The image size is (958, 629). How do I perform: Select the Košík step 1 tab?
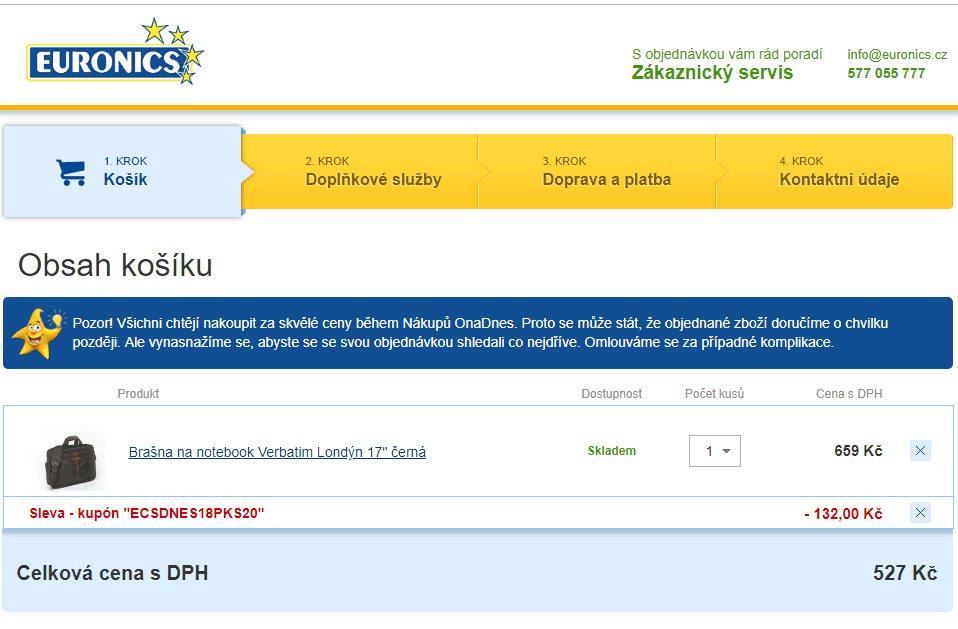point(125,172)
